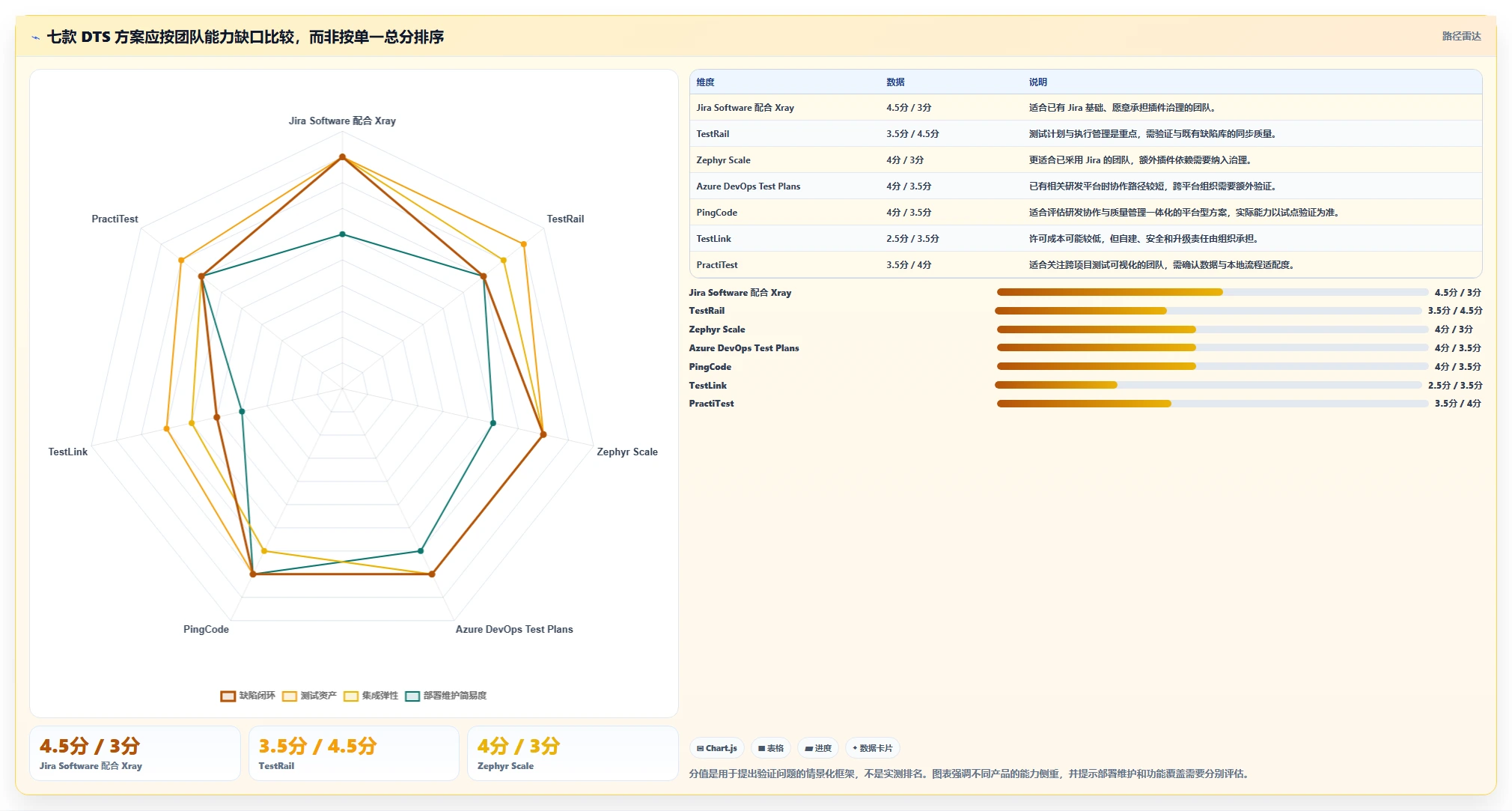Click the 3.5分 / 4分 value beside PractiTest bar
Viewport: 1512px width, 811px height.
[x=1457, y=404]
